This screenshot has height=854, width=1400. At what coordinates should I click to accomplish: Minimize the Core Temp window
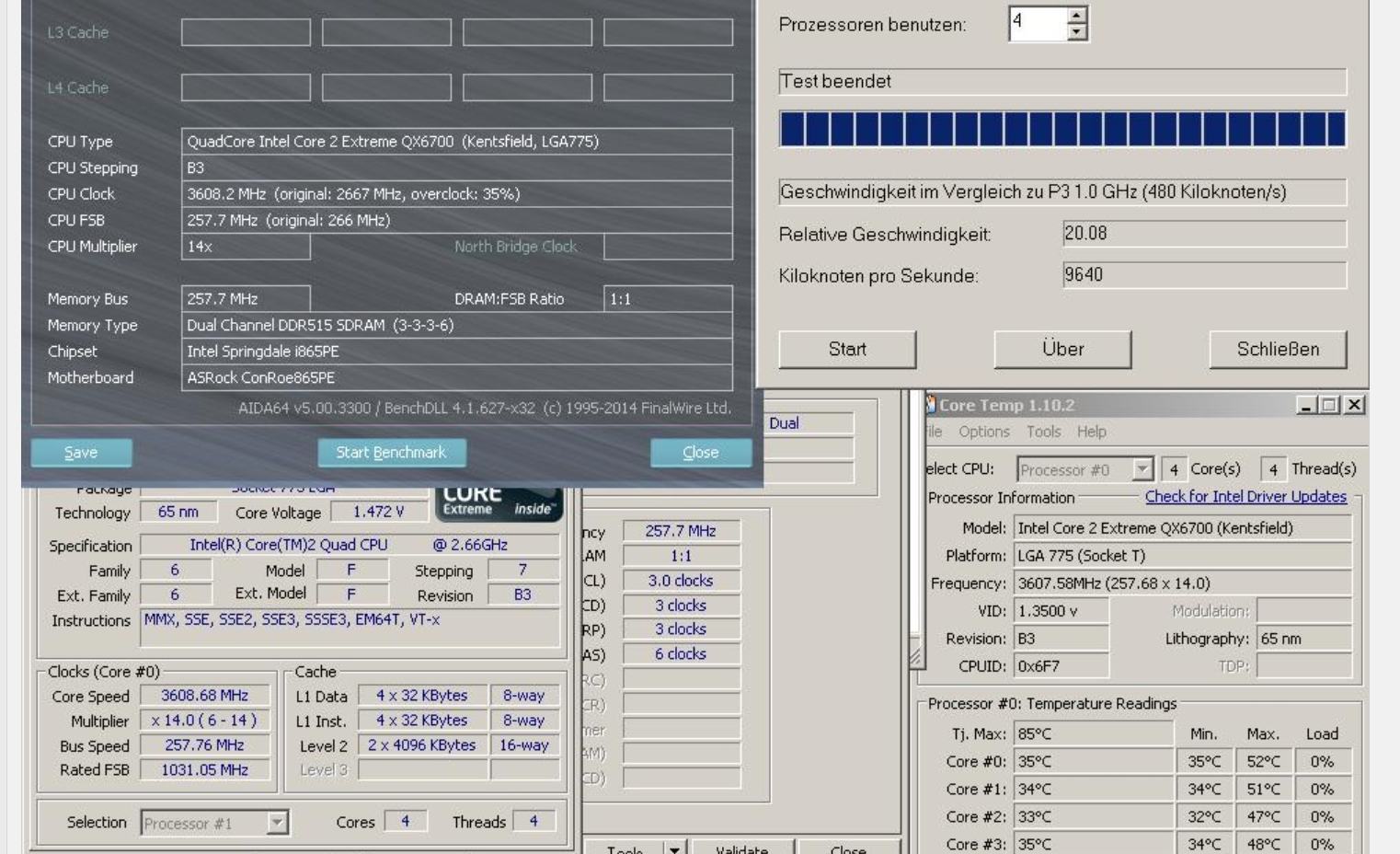pos(1305,405)
